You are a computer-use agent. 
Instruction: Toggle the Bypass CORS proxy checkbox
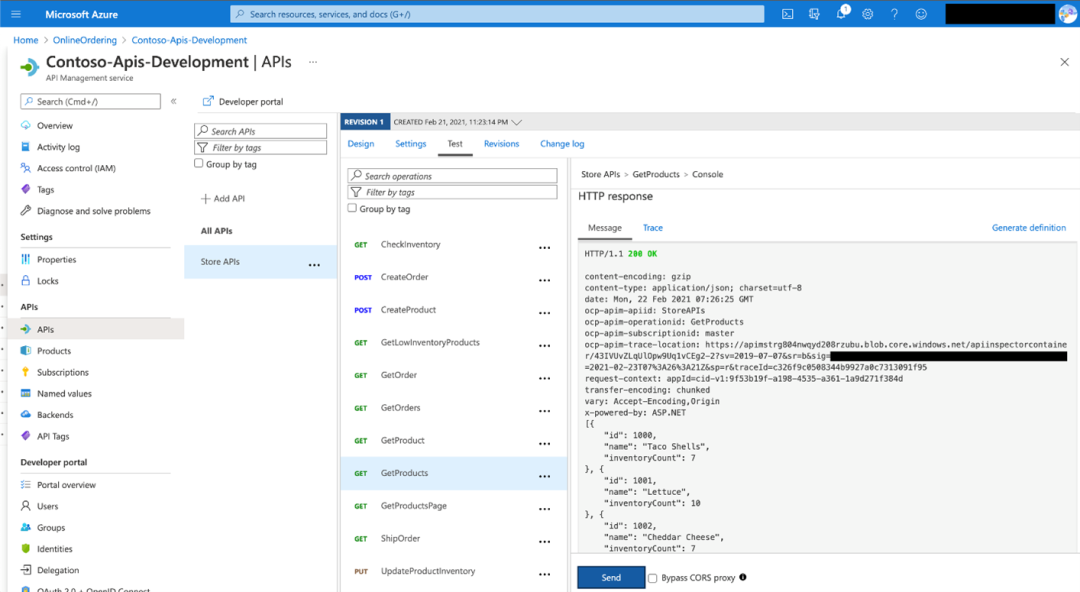click(652, 578)
